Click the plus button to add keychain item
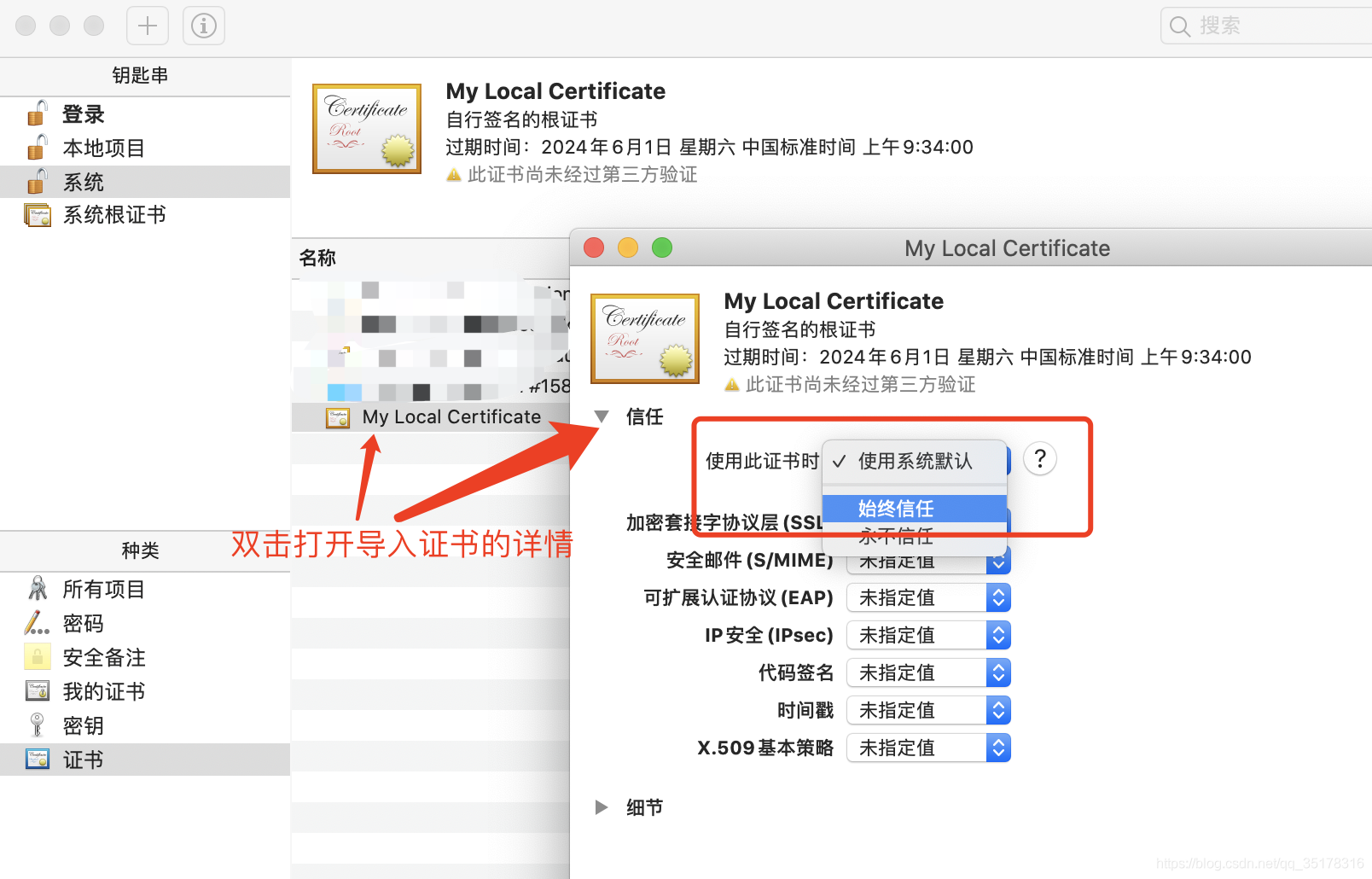Viewport: 1372px width, 879px height. point(148,26)
